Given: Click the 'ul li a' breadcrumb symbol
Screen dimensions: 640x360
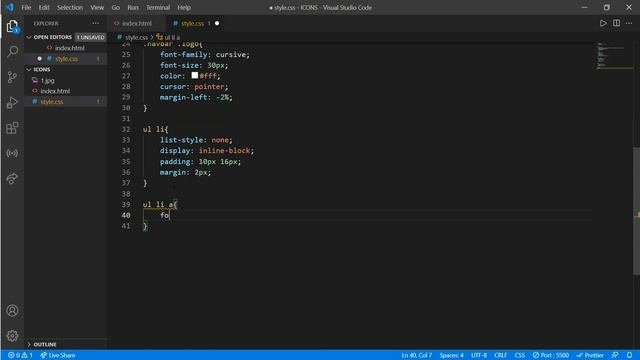Looking at the screenshot, I should pyautogui.click(x=172, y=37).
